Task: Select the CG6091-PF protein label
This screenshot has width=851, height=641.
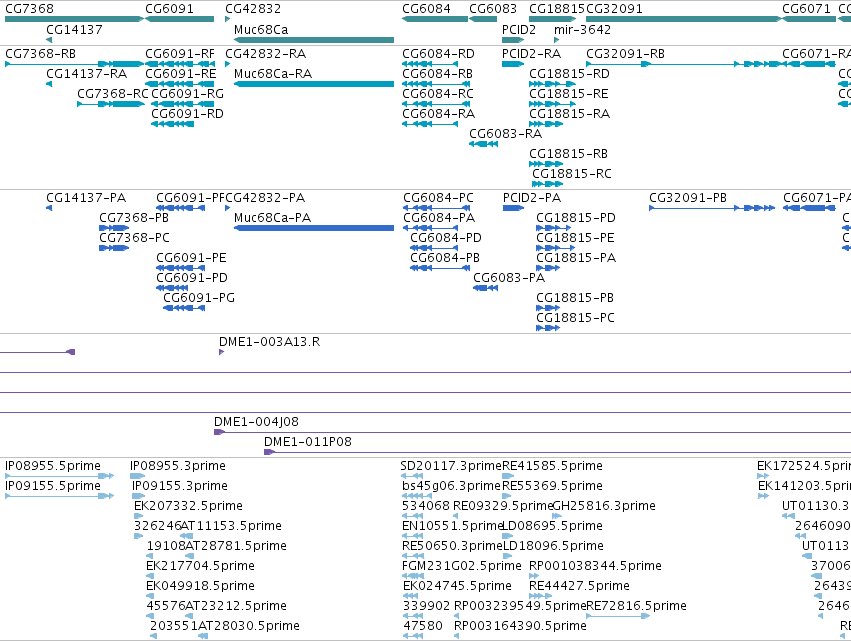Action: [x=190, y=198]
